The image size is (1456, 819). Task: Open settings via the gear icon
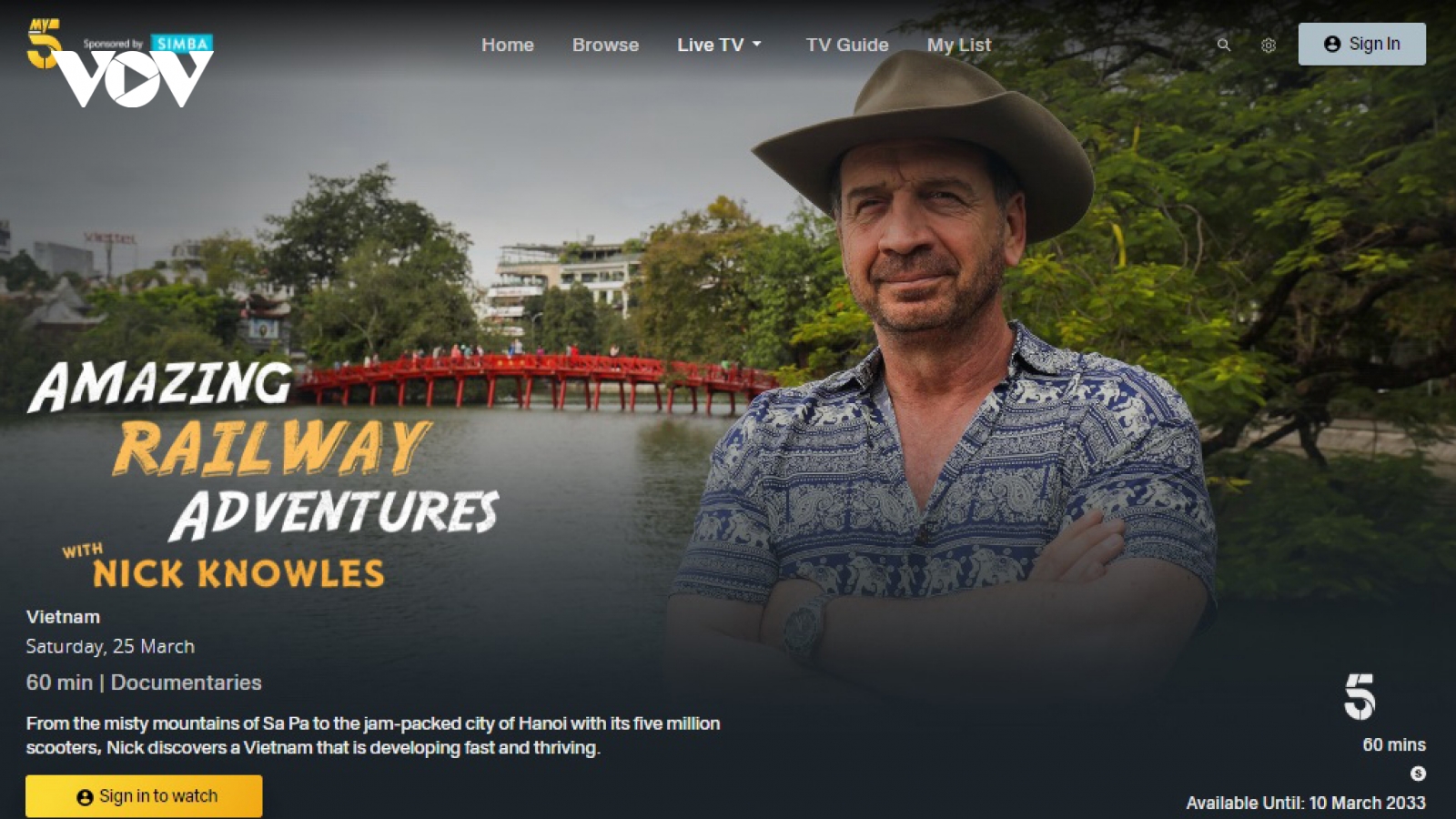click(x=1269, y=45)
